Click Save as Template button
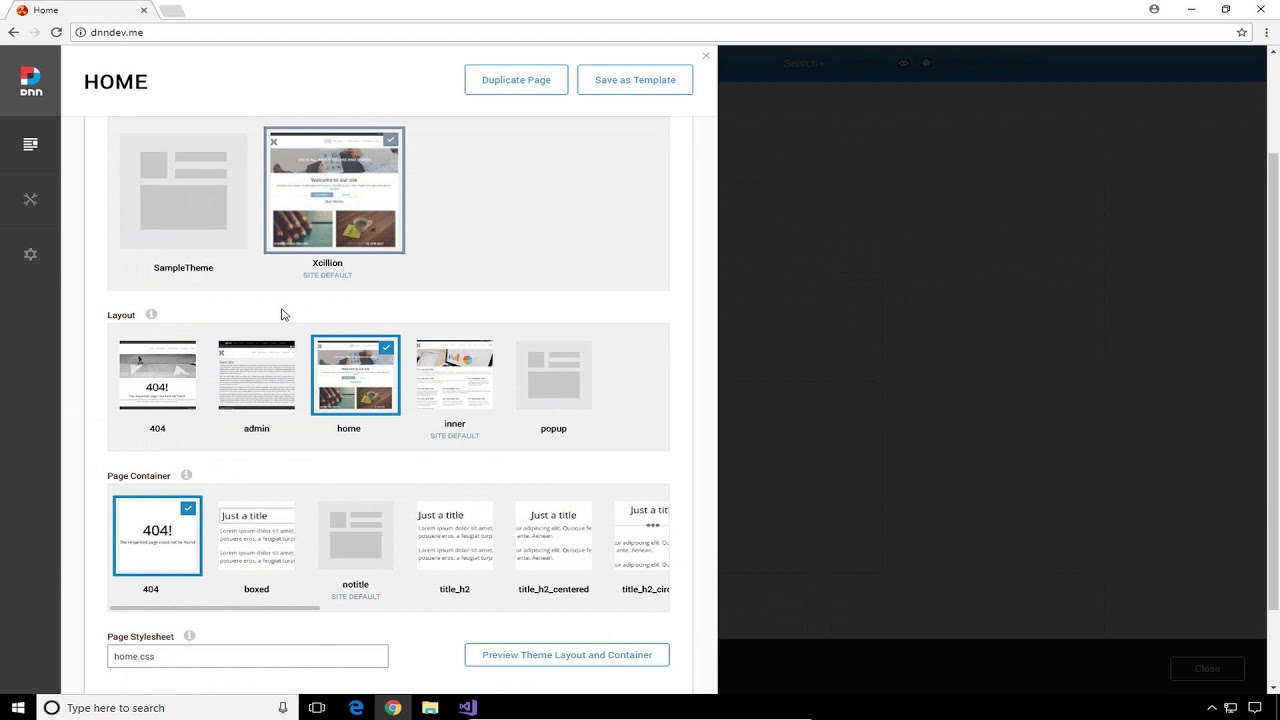 click(x=635, y=80)
